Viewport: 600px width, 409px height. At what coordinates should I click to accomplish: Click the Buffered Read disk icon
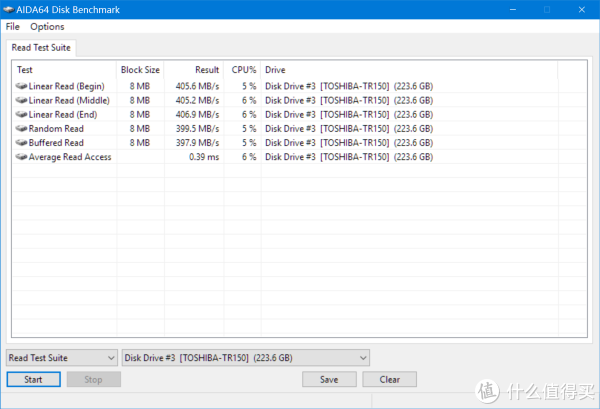(21, 143)
